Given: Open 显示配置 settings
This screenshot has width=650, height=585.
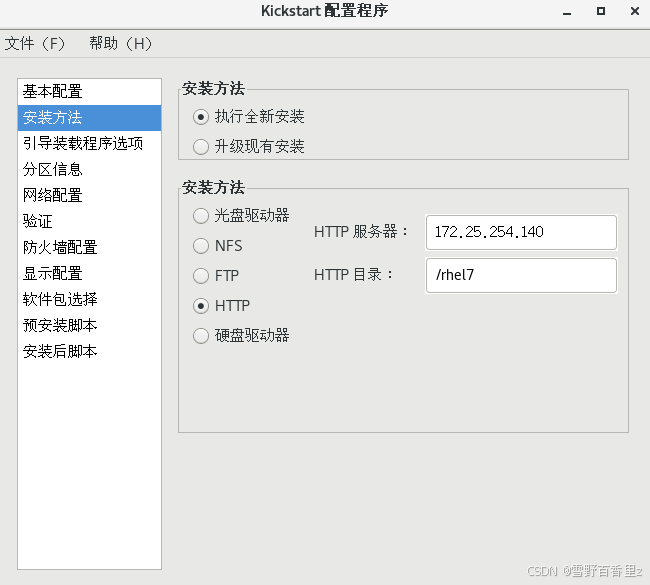Looking at the screenshot, I should tap(89, 274).
